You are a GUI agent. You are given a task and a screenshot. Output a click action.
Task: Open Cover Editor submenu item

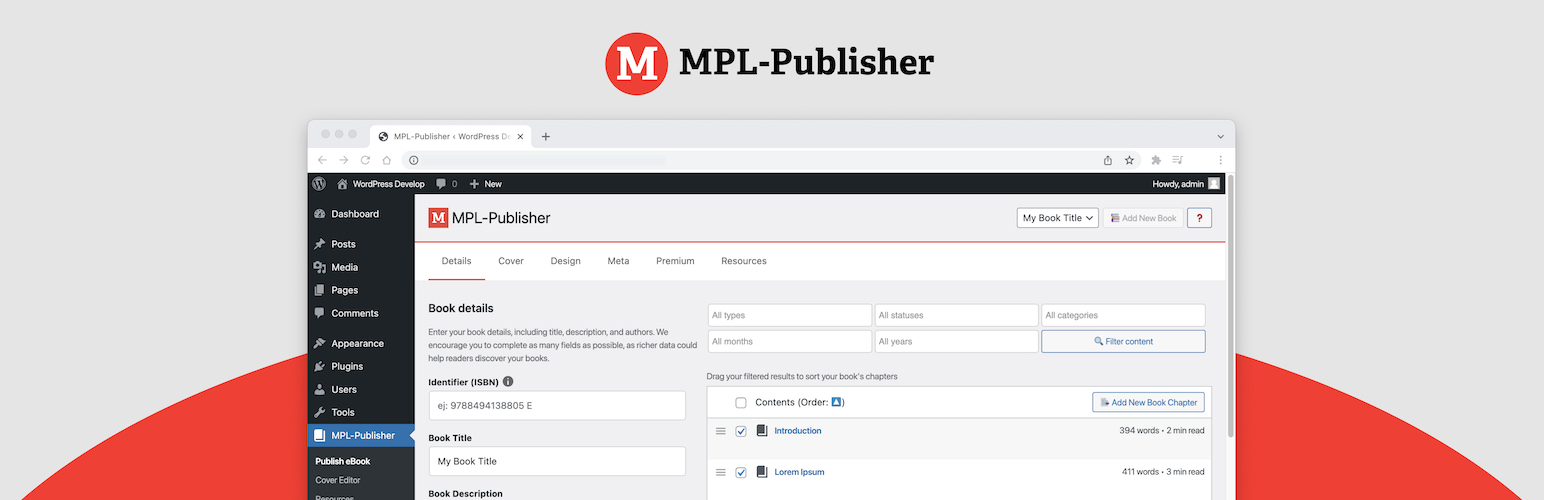point(339,480)
